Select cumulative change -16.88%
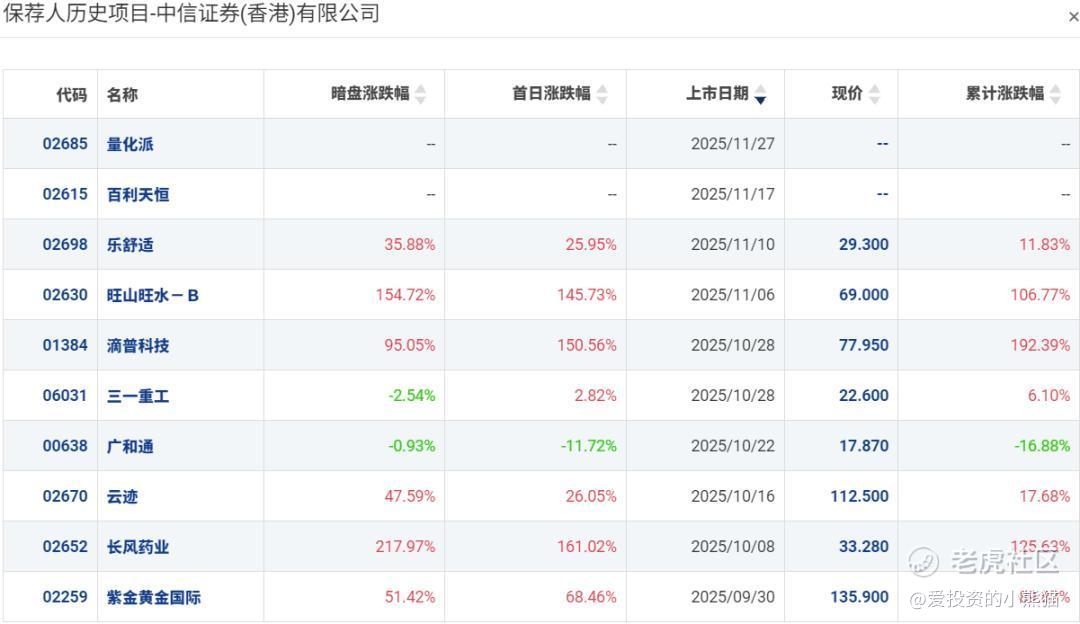1080x624 pixels. (x=1042, y=446)
